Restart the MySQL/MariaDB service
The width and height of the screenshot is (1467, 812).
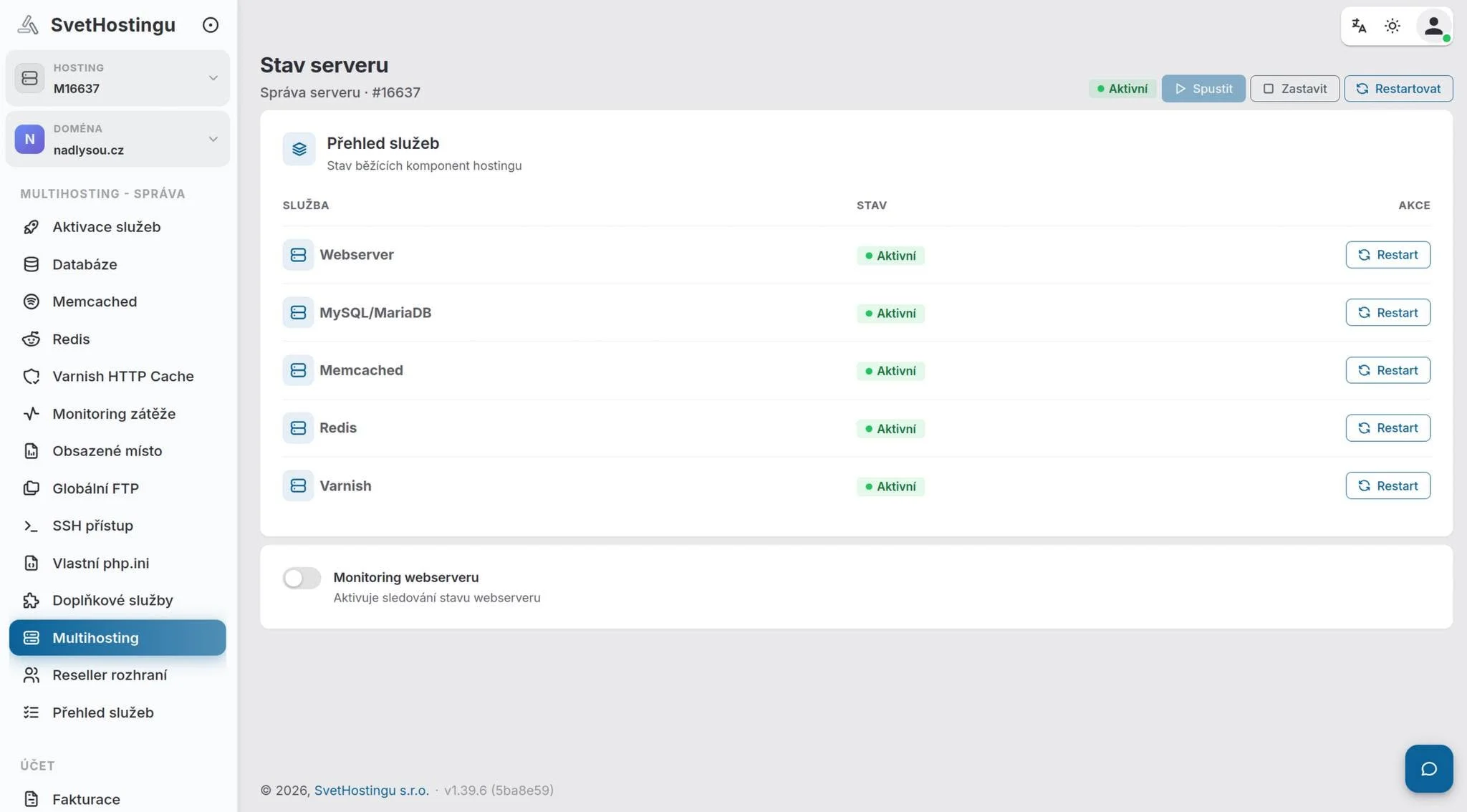(x=1388, y=312)
